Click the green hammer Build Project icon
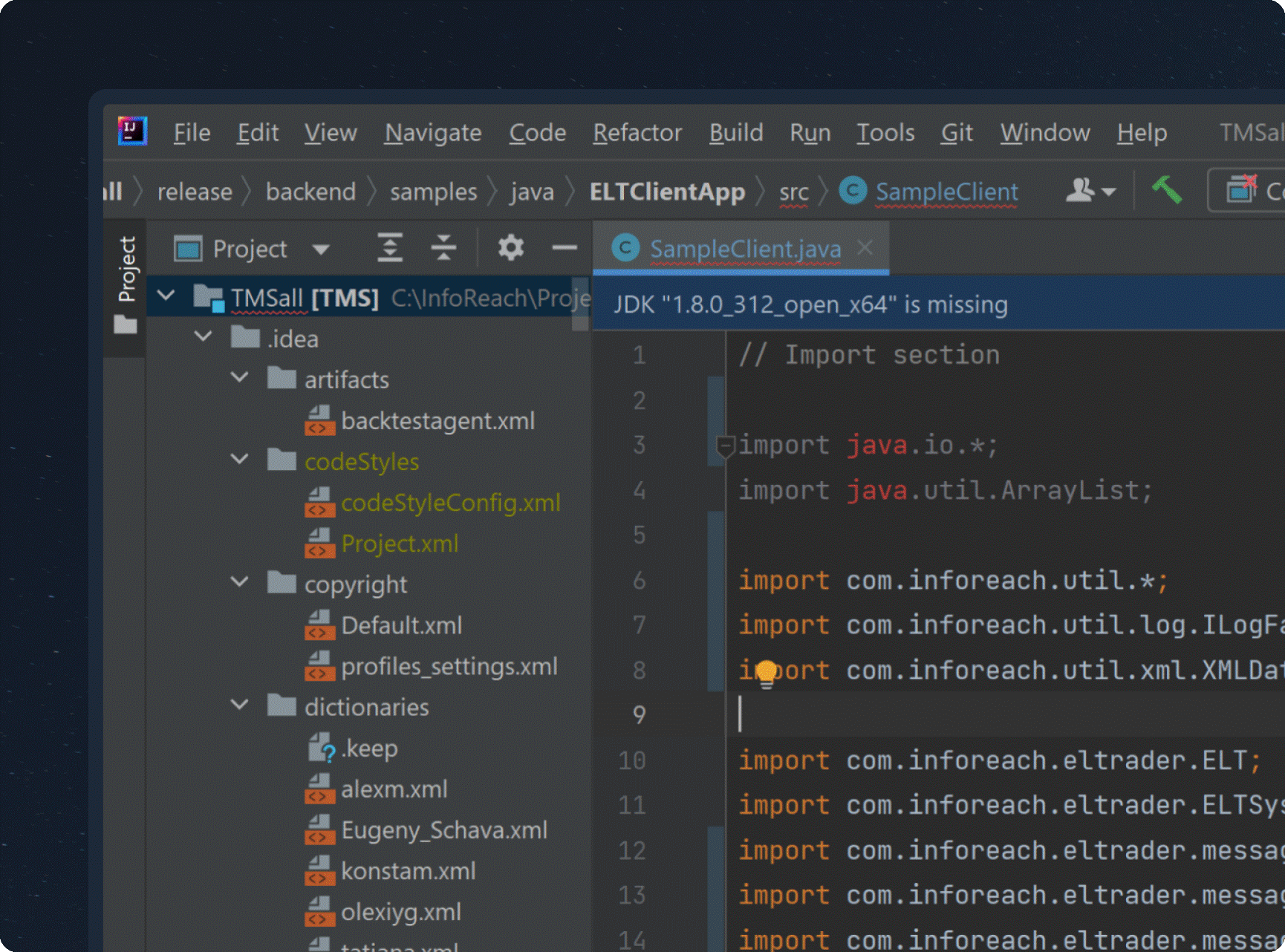The height and width of the screenshot is (952, 1285). click(x=1166, y=191)
